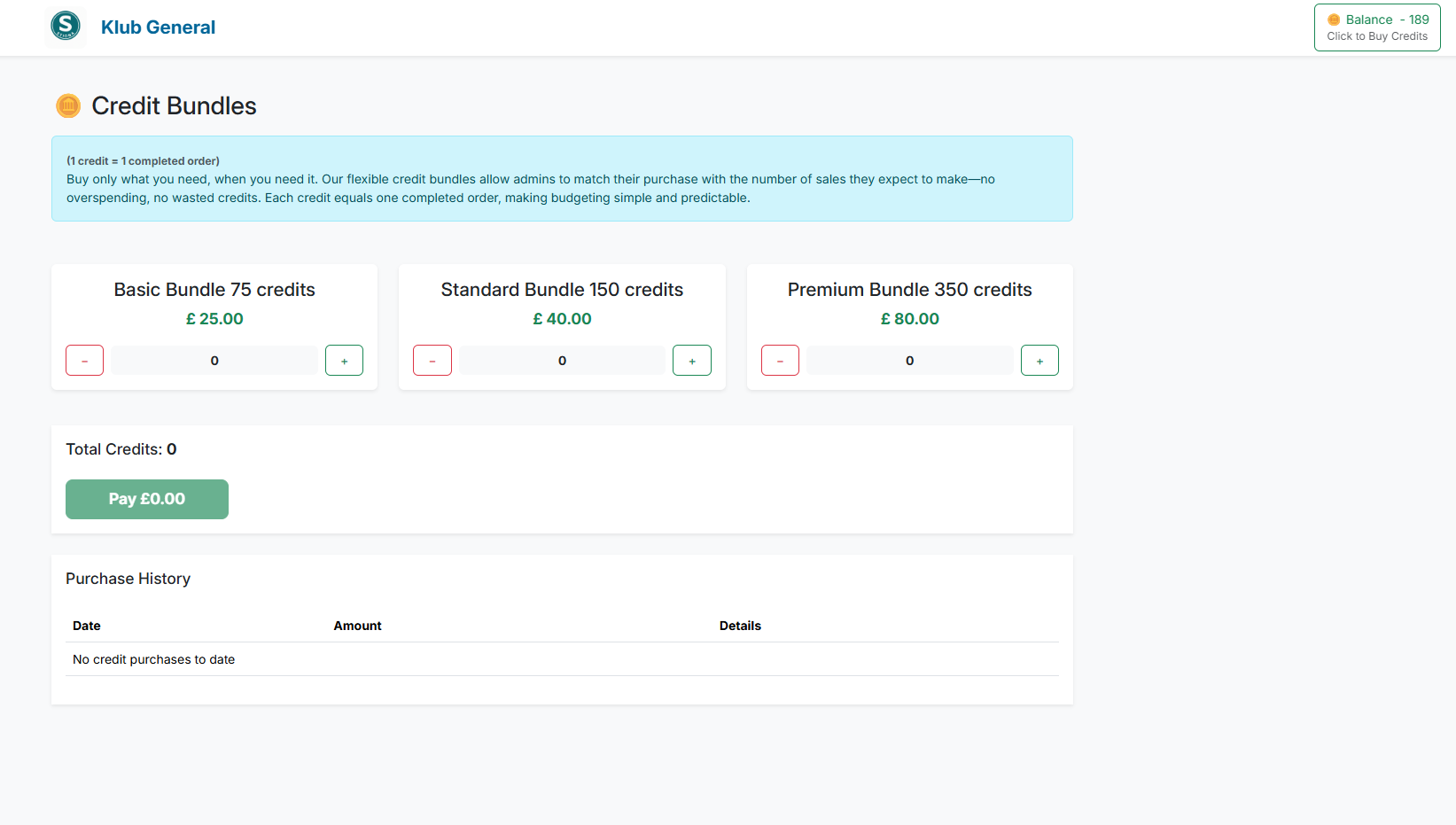Open Click to Buy Credits
The image size is (1456, 825).
click(x=1377, y=36)
